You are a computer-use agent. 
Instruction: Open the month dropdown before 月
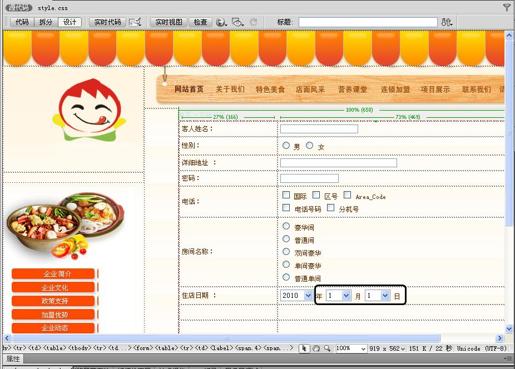pyautogui.click(x=338, y=295)
